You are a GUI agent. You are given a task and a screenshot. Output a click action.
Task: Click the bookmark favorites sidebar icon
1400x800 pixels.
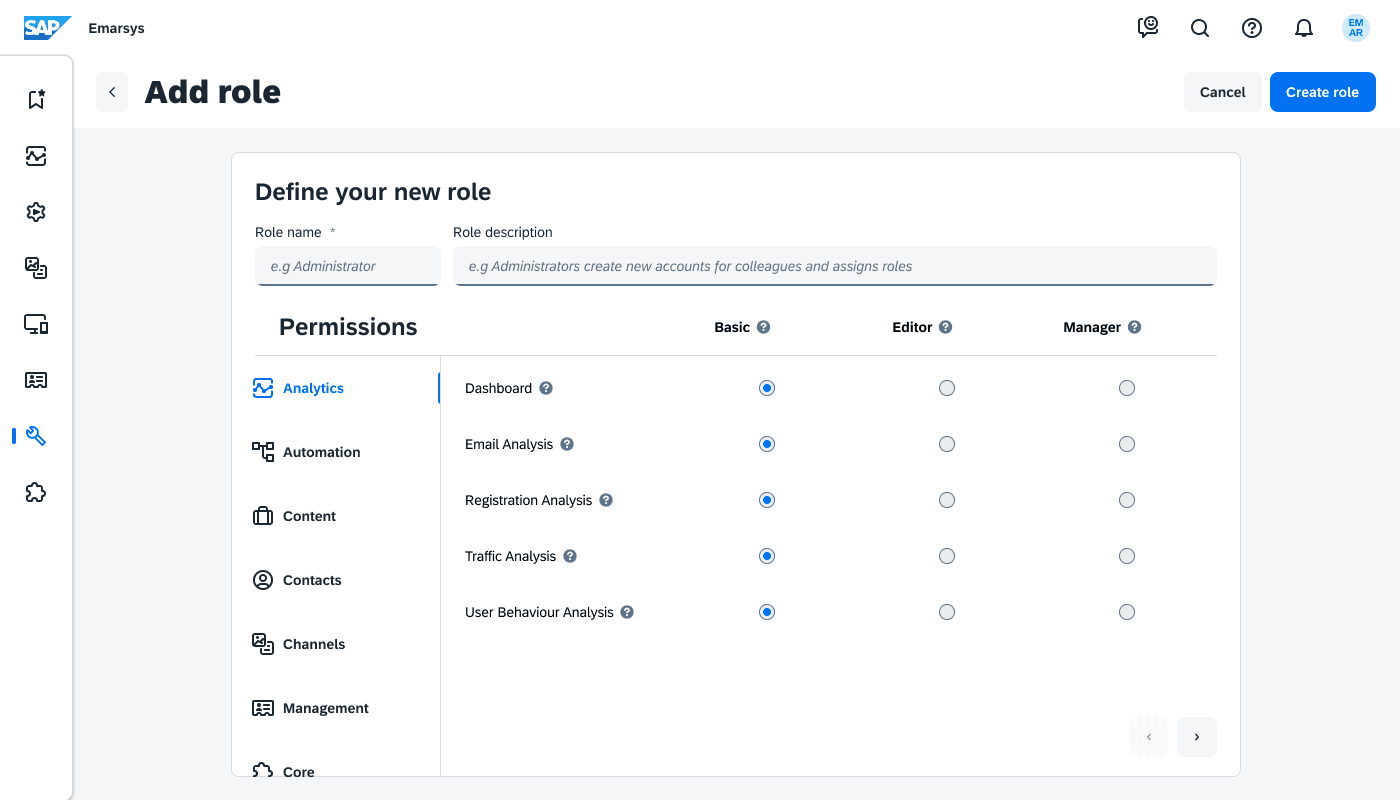click(x=36, y=100)
